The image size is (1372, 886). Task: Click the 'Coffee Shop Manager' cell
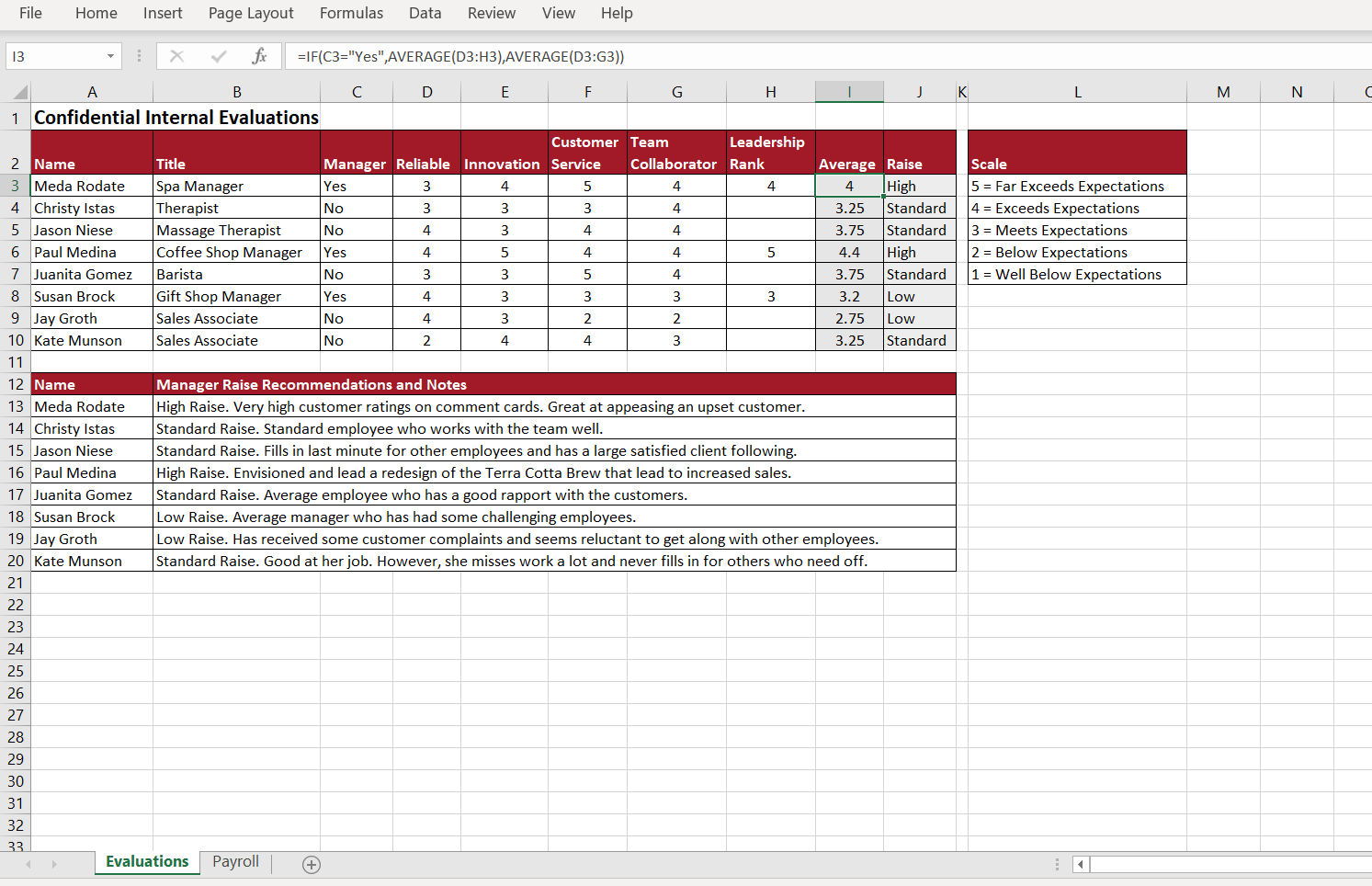pyautogui.click(x=236, y=252)
